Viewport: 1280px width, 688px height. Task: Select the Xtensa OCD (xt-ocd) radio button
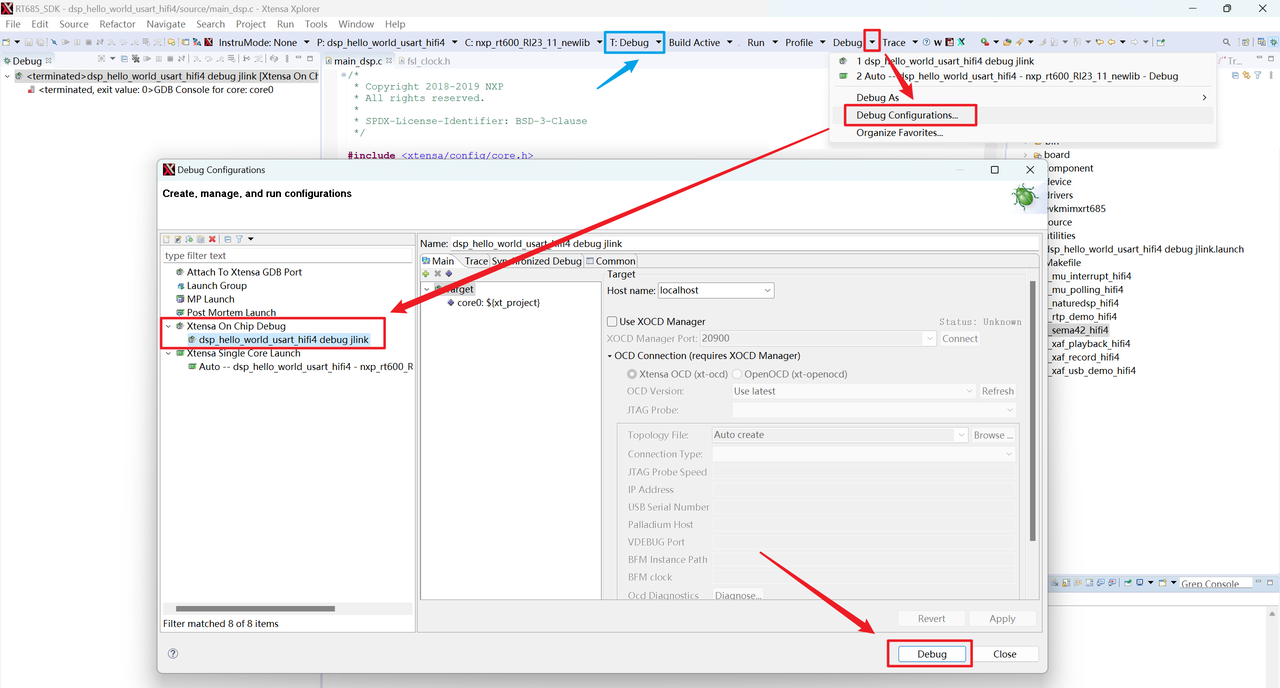pos(632,374)
